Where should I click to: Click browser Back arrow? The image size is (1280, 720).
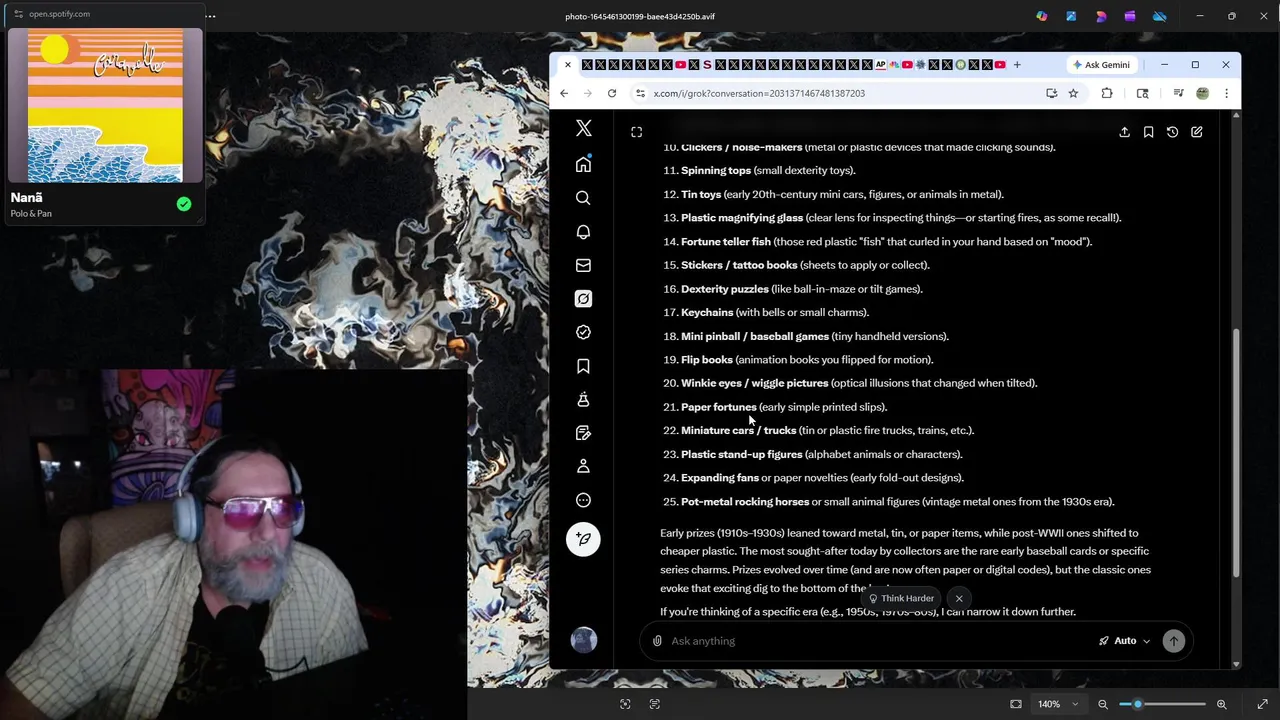point(564,93)
